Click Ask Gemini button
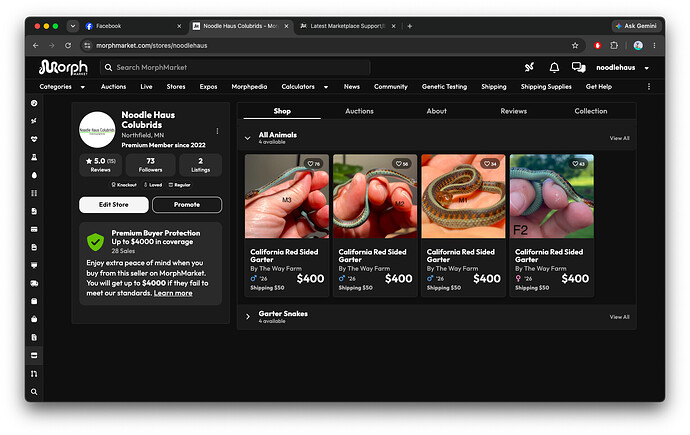The image size is (690, 435). click(636, 26)
